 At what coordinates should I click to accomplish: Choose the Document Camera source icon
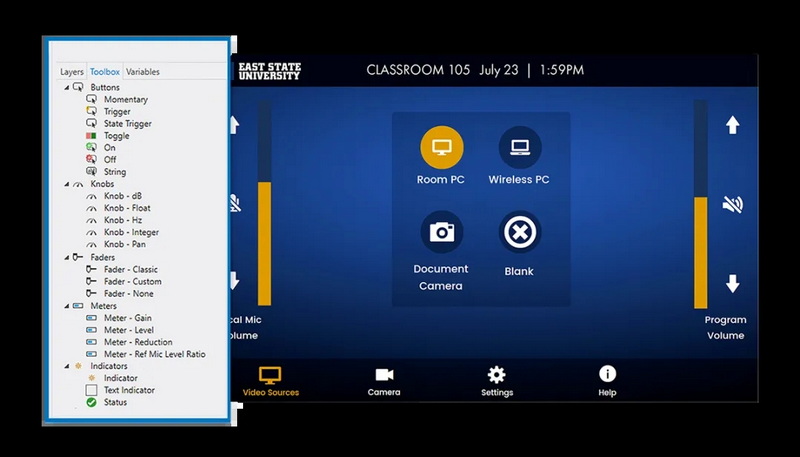[441, 232]
